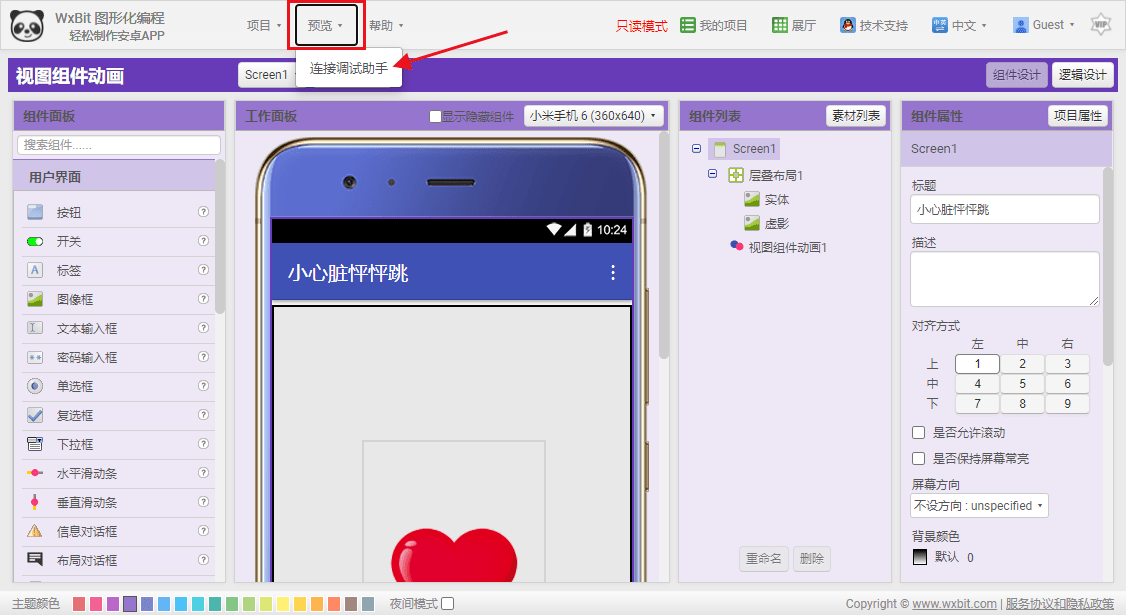Set alignment to position 3 (上 右)
Viewport: 1126px width, 615px height.
coord(1067,364)
